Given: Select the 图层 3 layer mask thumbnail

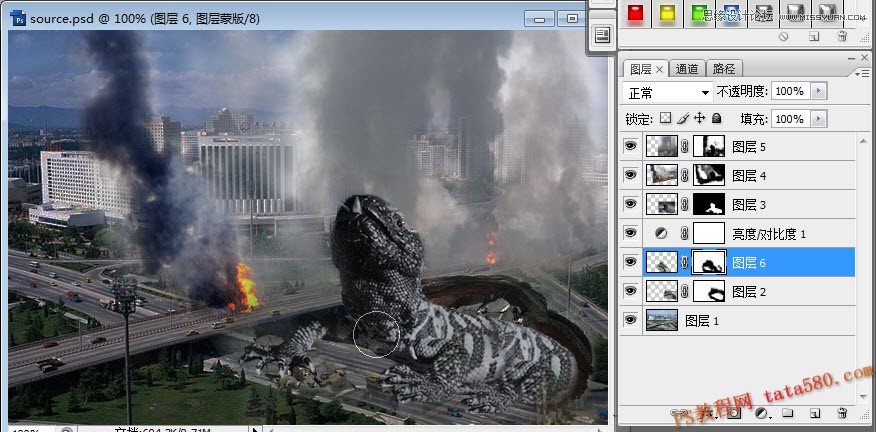Looking at the screenshot, I should coord(709,204).
